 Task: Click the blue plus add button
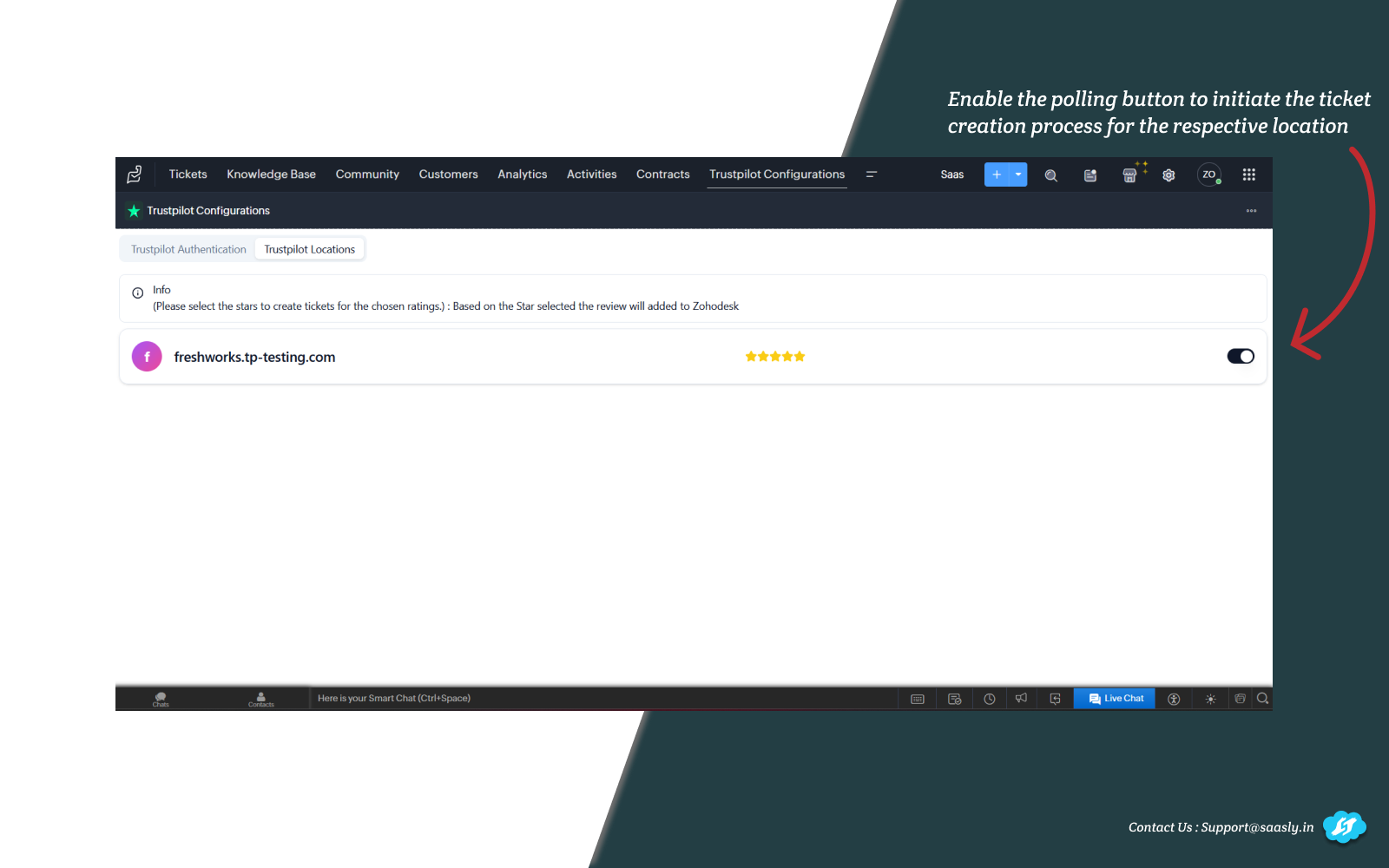click(997, 174)
